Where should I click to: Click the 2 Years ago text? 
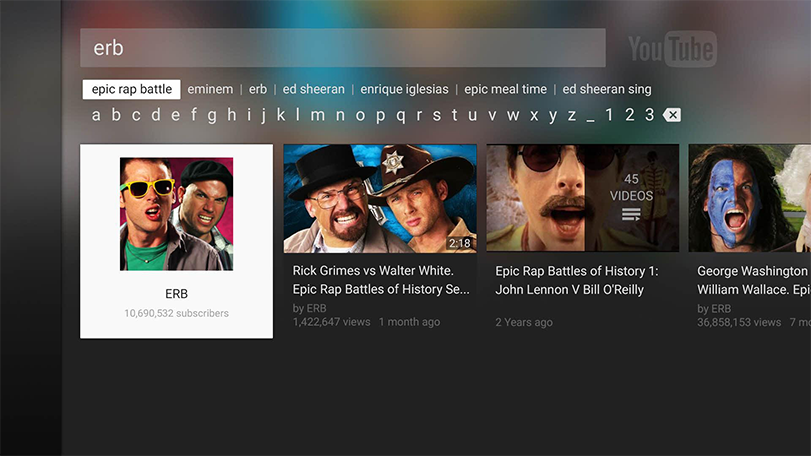524,322
